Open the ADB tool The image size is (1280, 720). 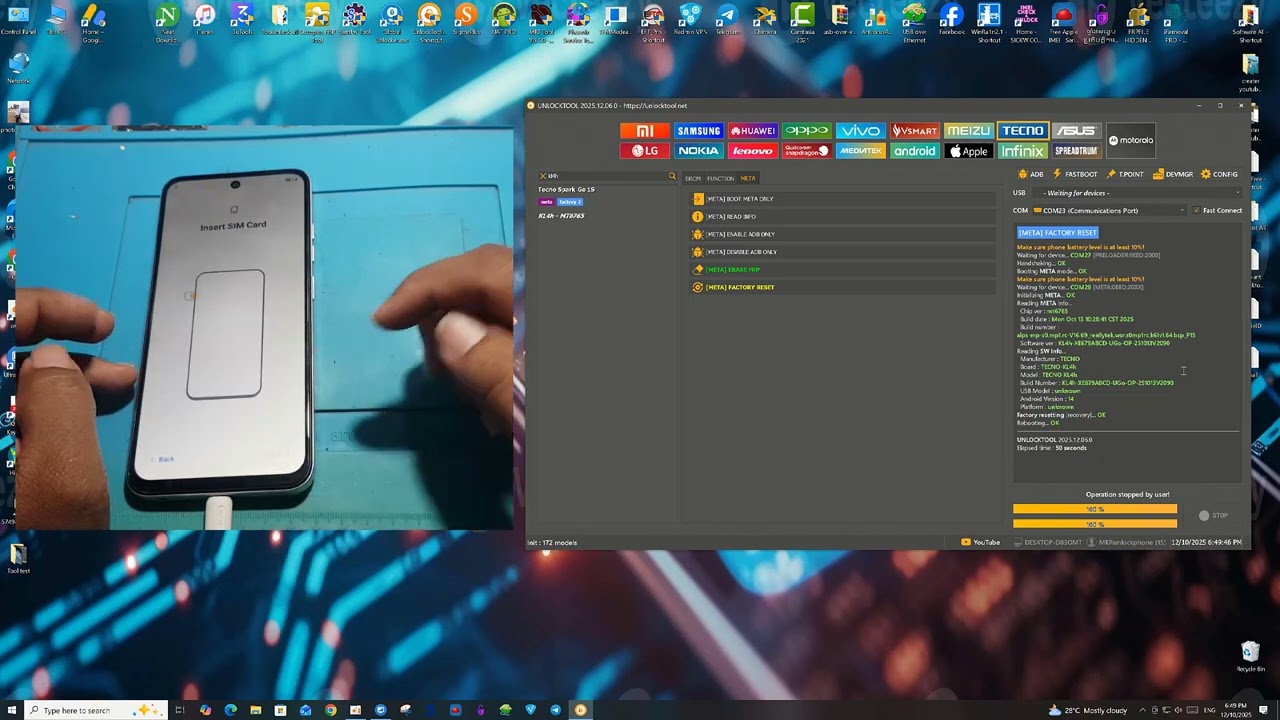(x=1031, y=174)
